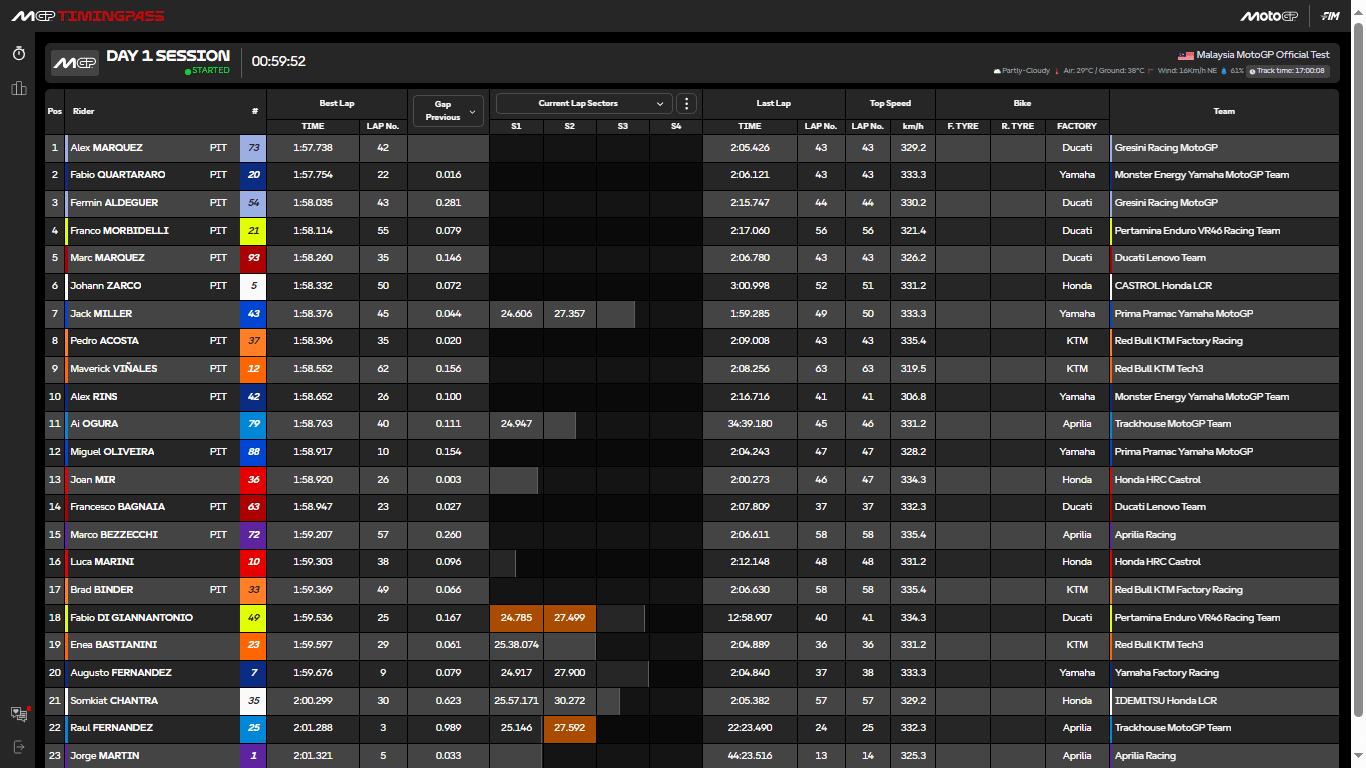
Task: Click Jack Miller's S2 time 27.357
Action: pos(570,313)
